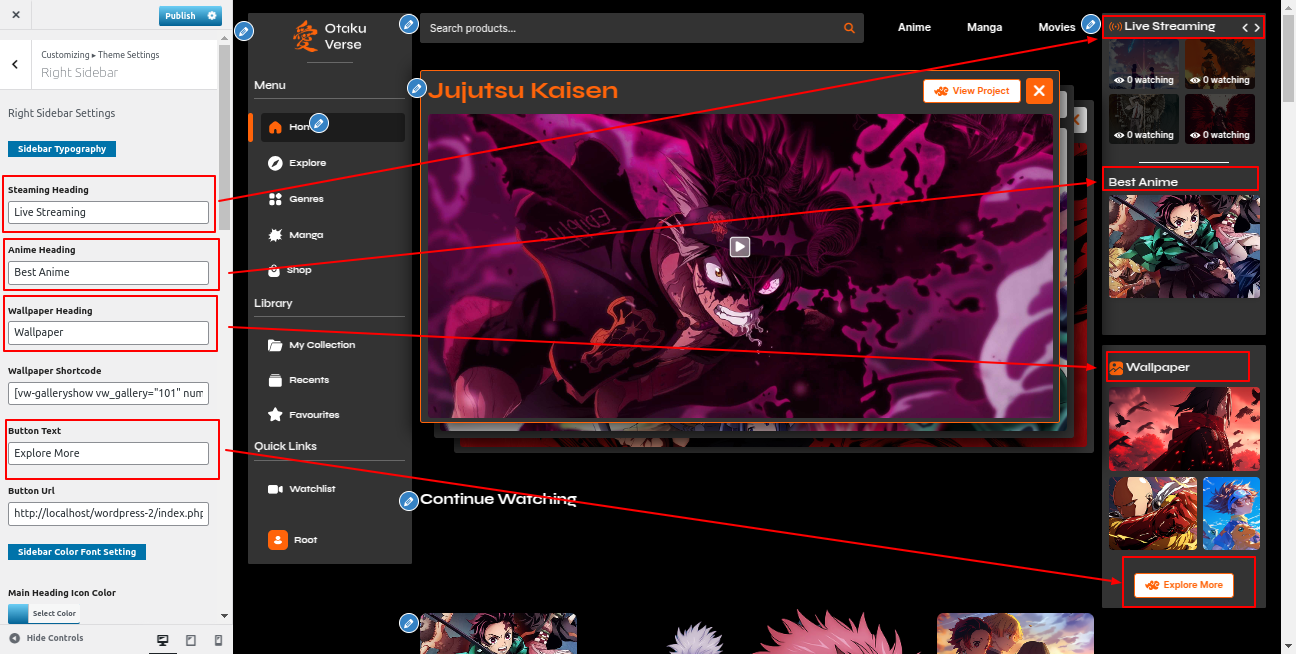The image size is (1296, 654).
Task: Close the Jujutsu Kaisen popup card
Action: click(1039, 91)
